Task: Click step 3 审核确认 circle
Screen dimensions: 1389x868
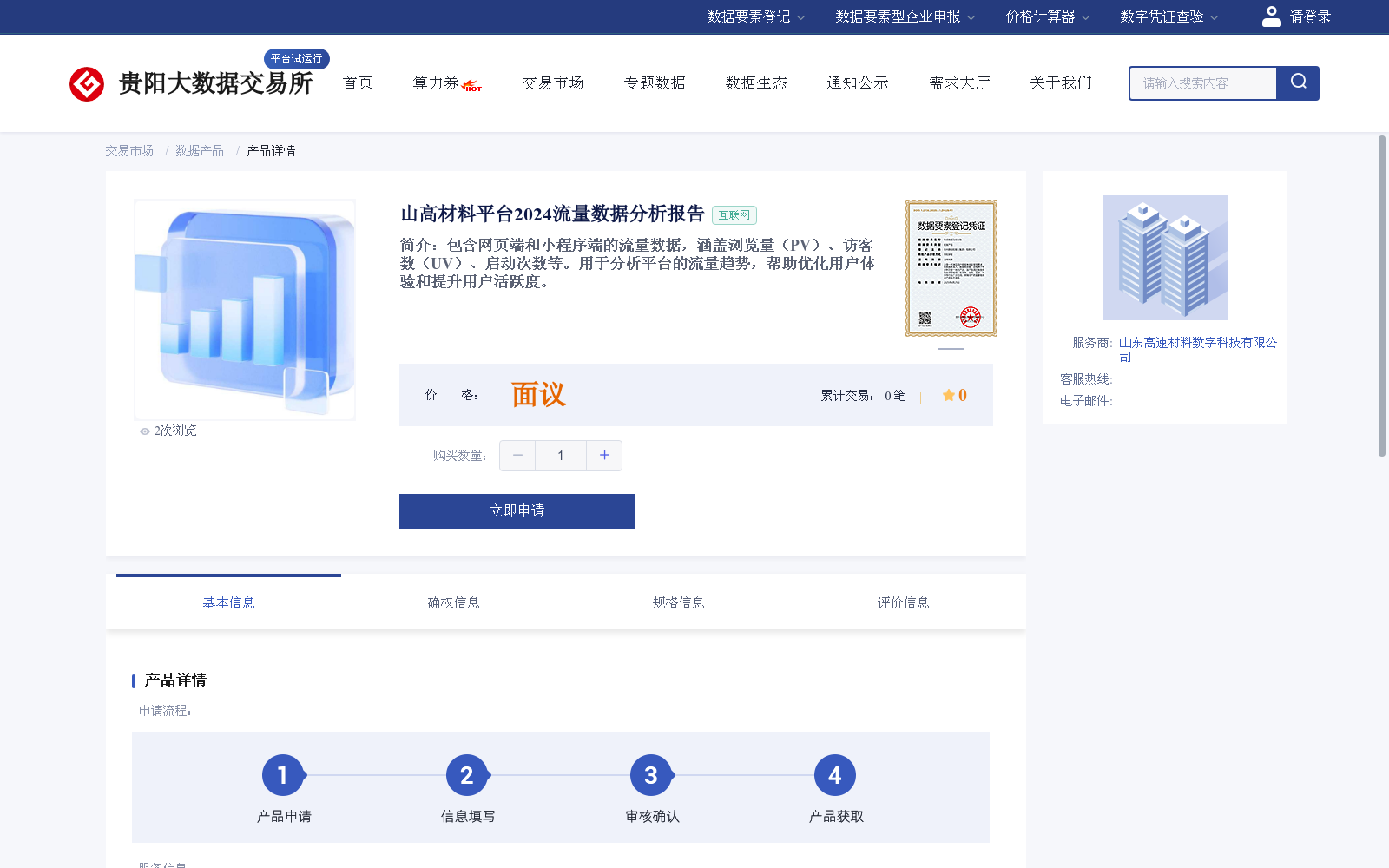Action: [x=651, y=775]
